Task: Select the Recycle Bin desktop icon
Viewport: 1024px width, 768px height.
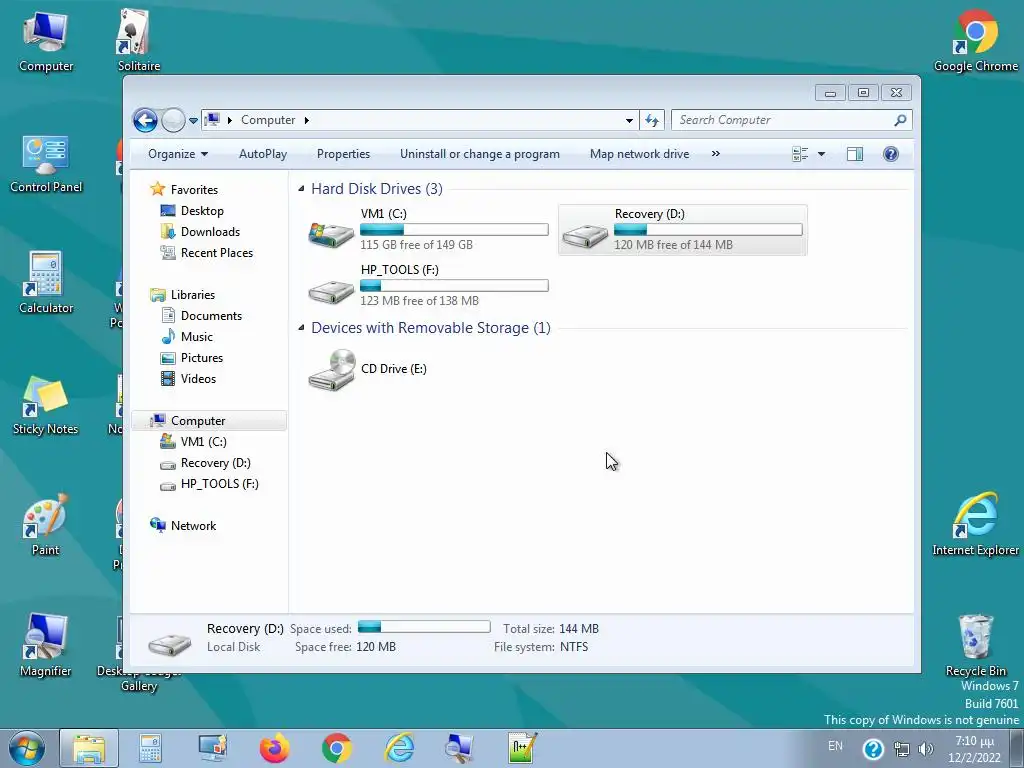Action: [x=976, y=645]
